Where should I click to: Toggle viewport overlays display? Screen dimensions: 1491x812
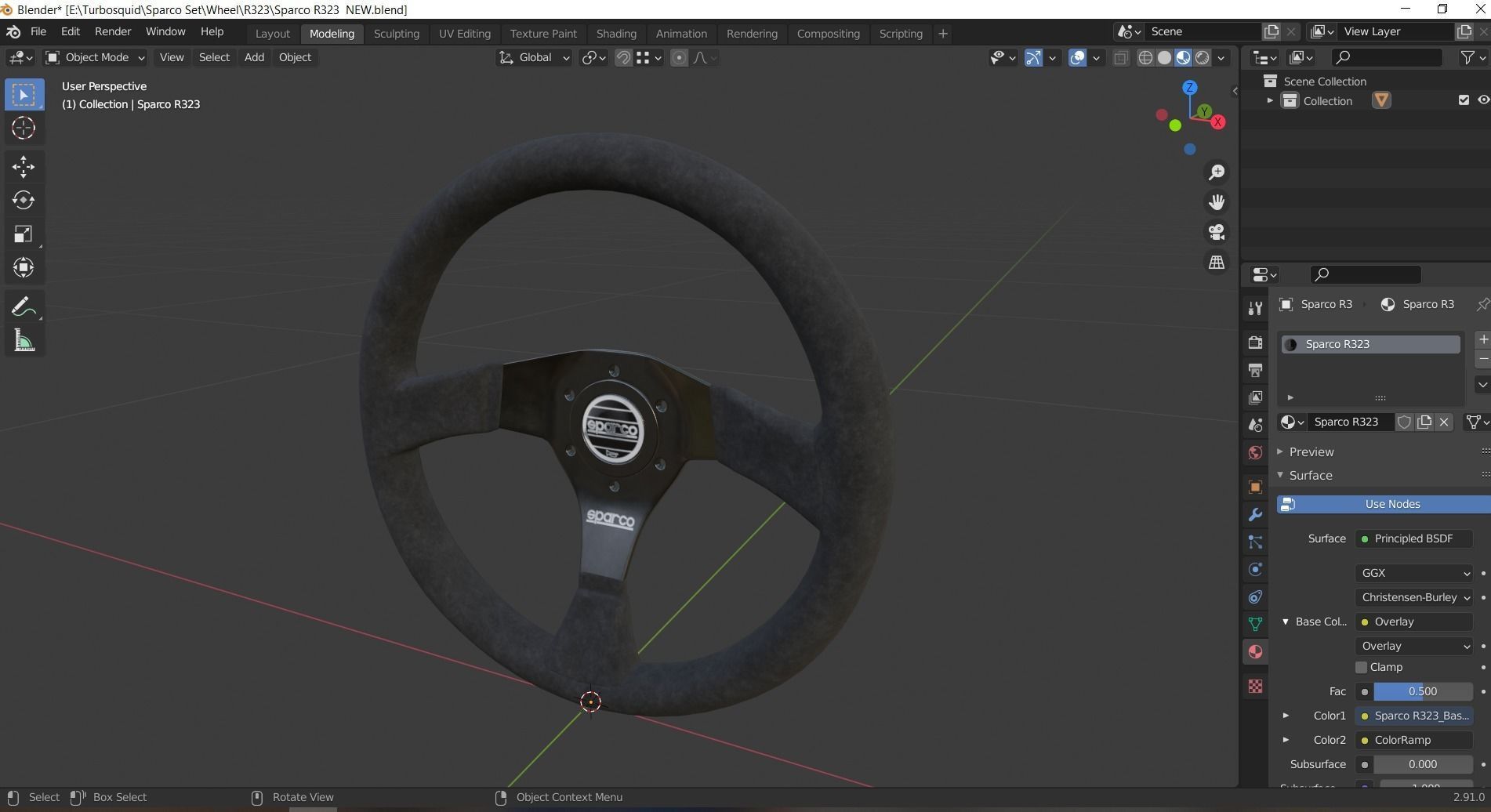pos(1078,57)
